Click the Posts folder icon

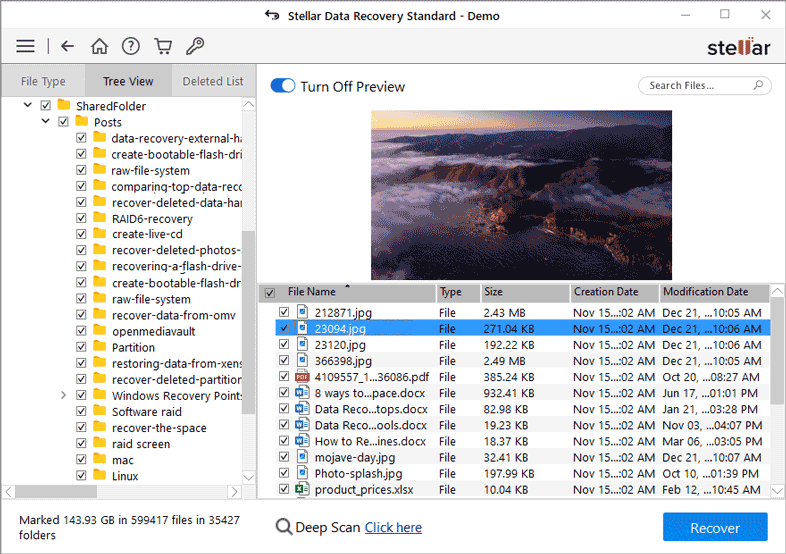[82, 121]
